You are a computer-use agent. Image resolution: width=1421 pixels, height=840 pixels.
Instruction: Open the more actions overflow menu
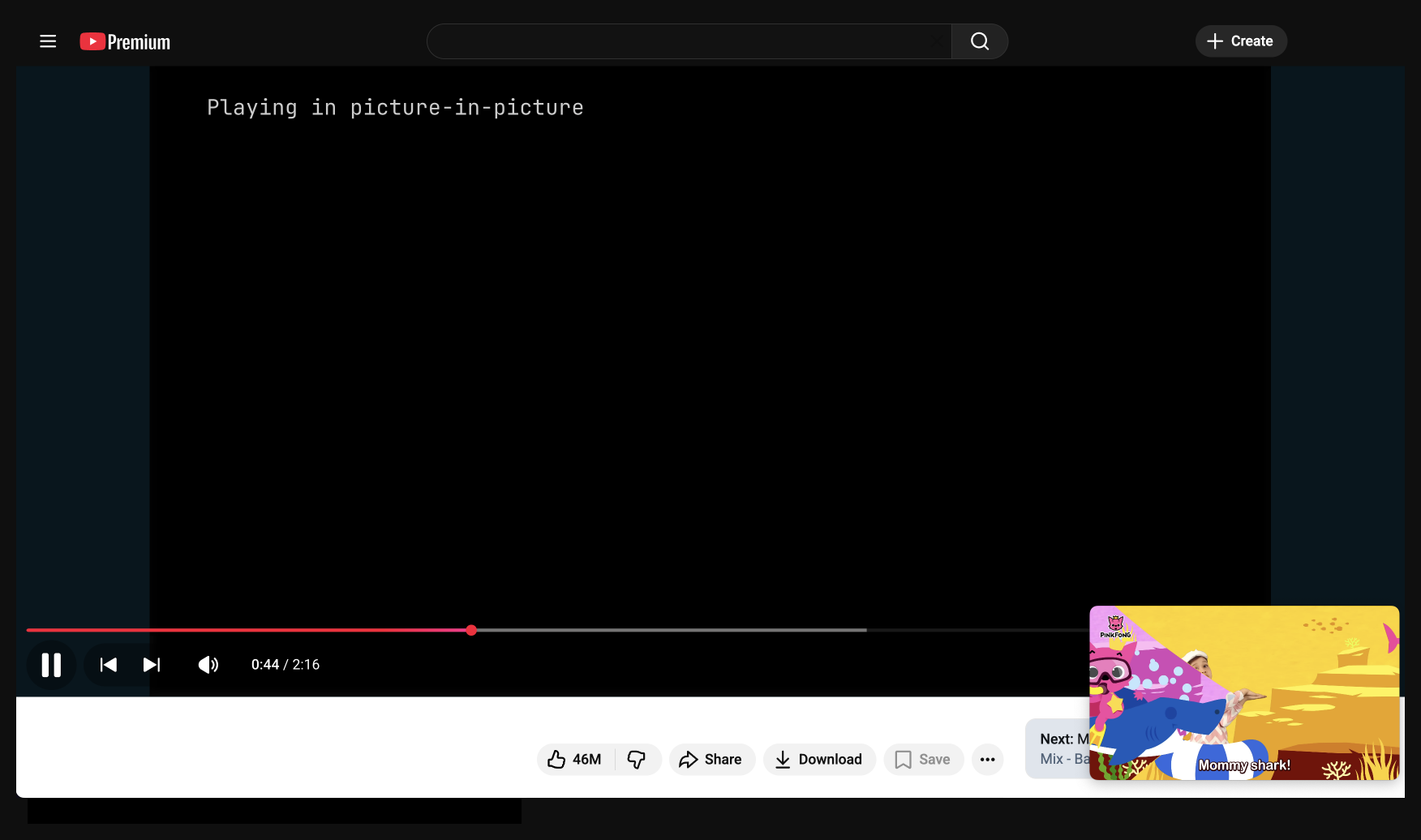tap(987, 759)
